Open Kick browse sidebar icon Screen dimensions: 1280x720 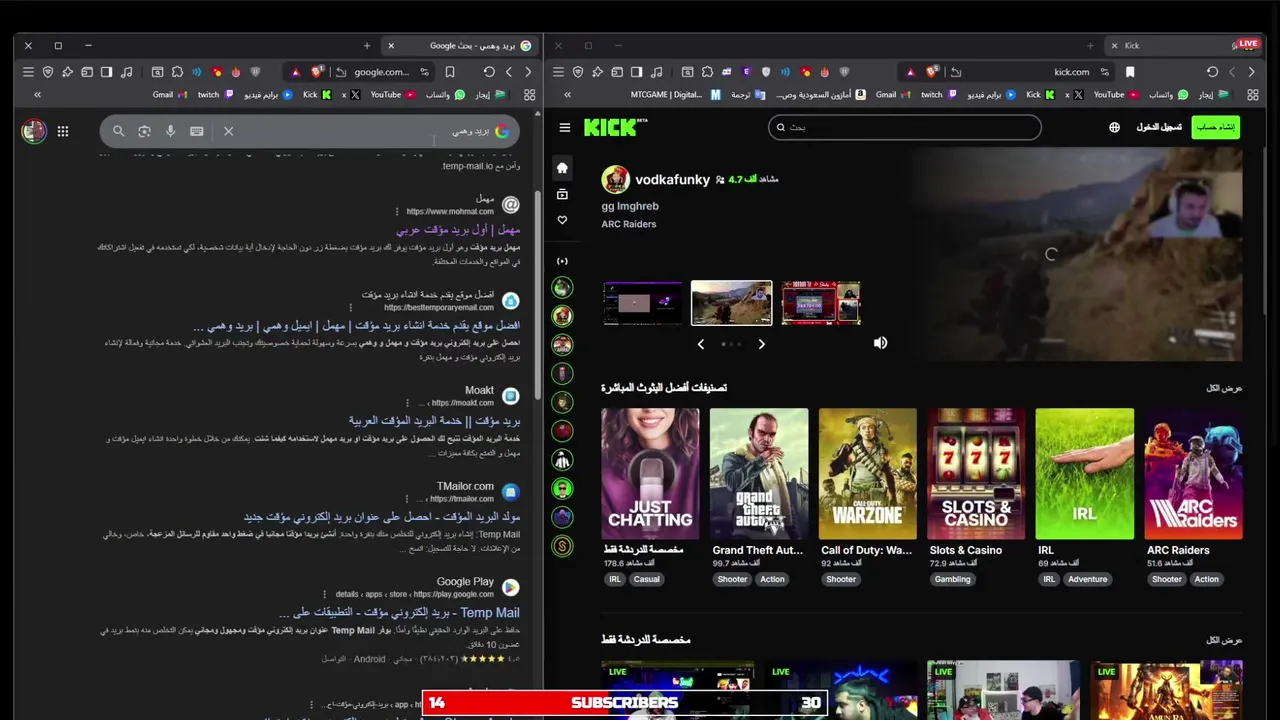pos(562,194)
